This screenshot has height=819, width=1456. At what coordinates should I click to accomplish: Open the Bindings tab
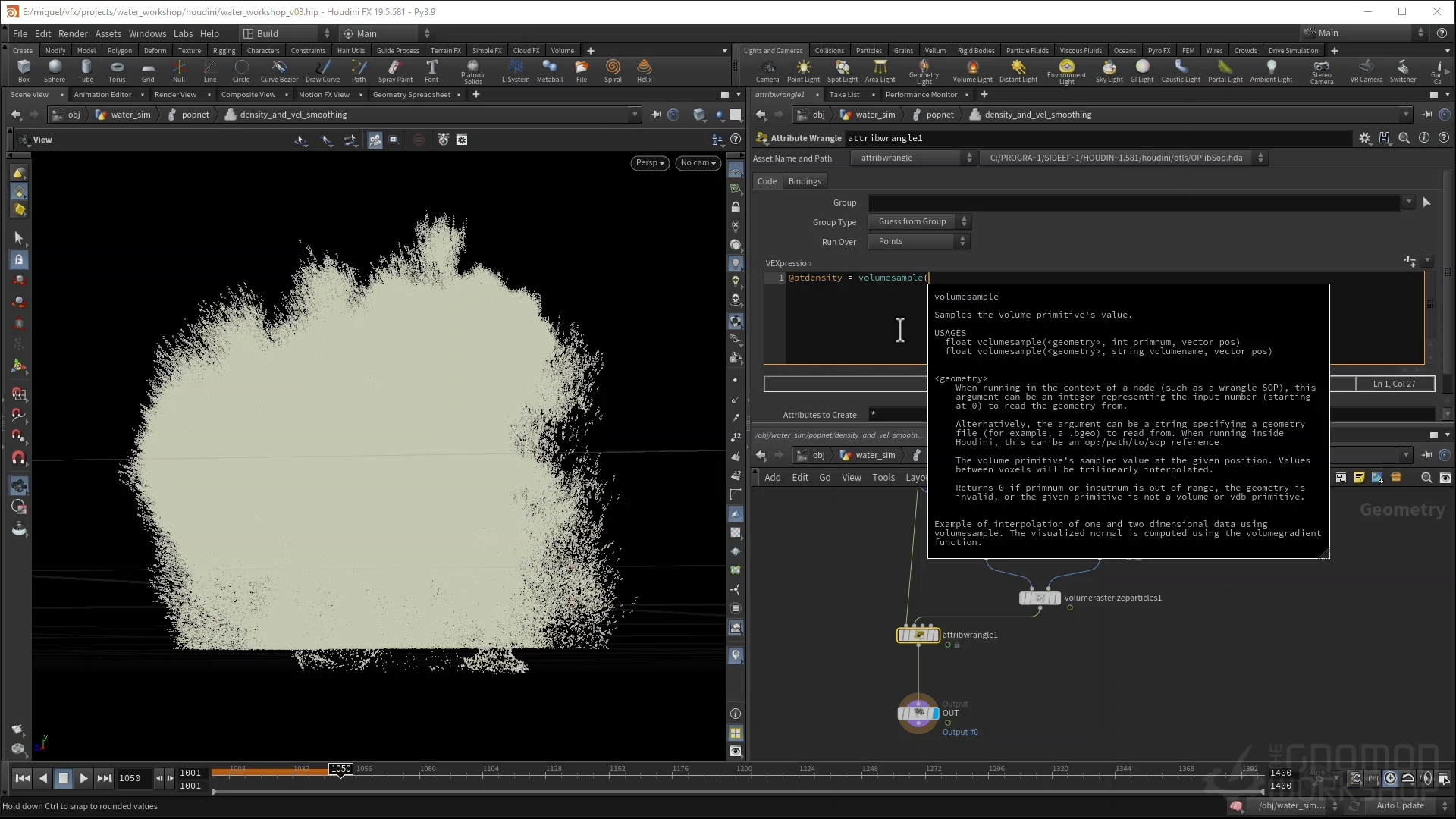click(805, 181)
